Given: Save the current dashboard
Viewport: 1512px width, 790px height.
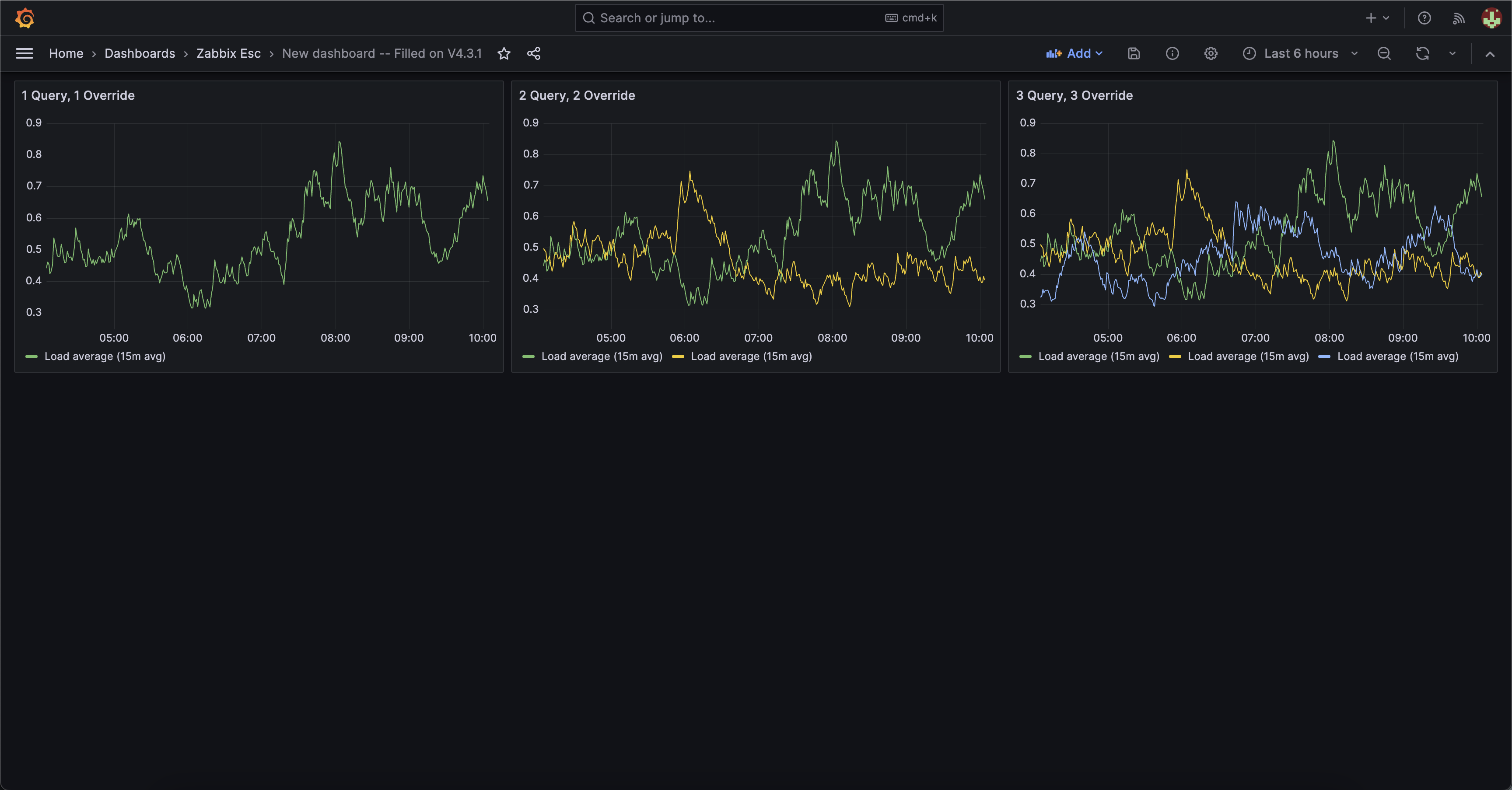Looking at the screenshot, I should (1134, 53).
